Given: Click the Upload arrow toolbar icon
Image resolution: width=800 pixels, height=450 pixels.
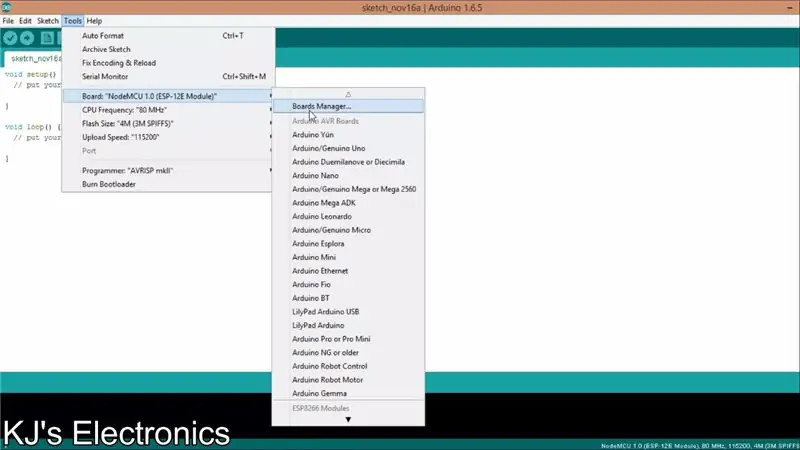Looking at the screenshot, I should tap(27, 38).
